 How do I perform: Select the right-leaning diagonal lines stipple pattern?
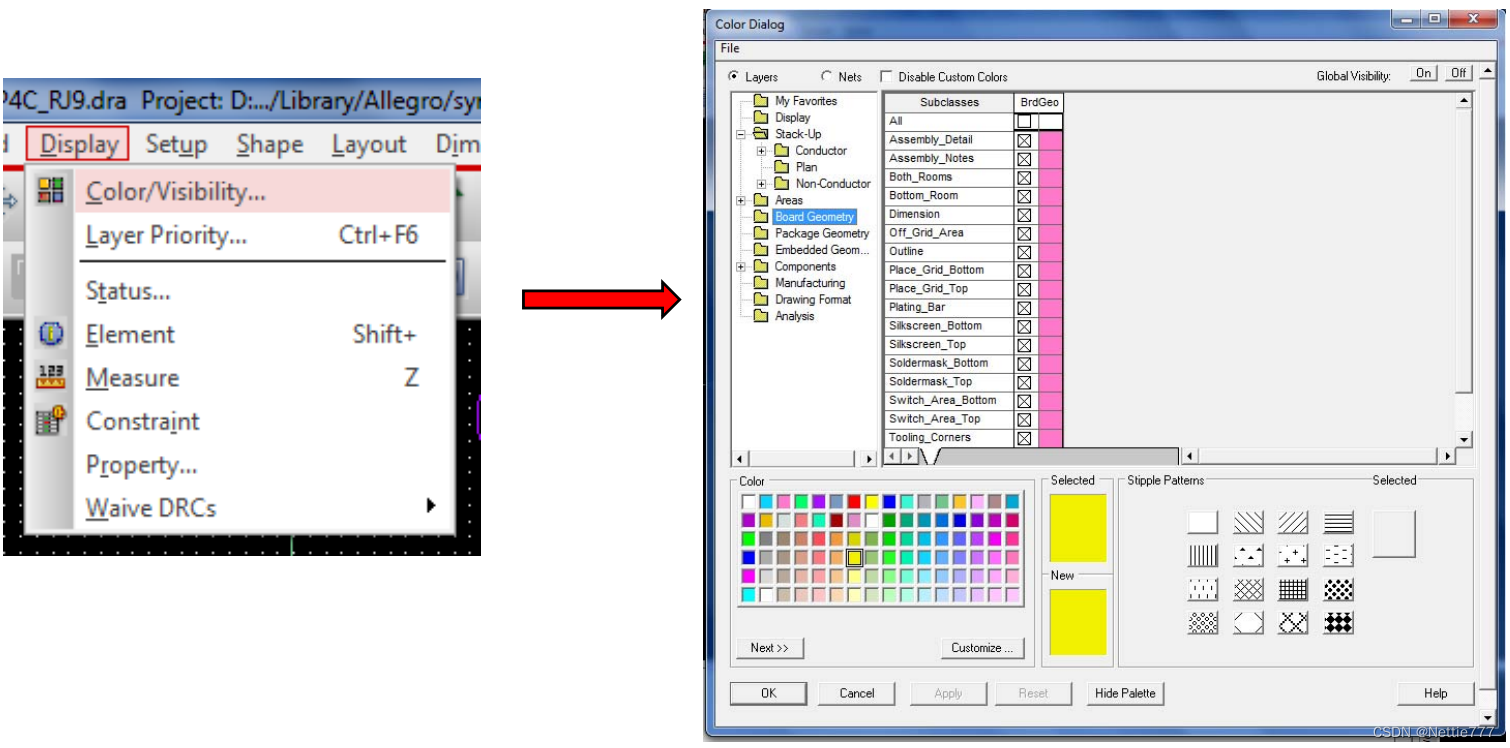(1293, 522)
